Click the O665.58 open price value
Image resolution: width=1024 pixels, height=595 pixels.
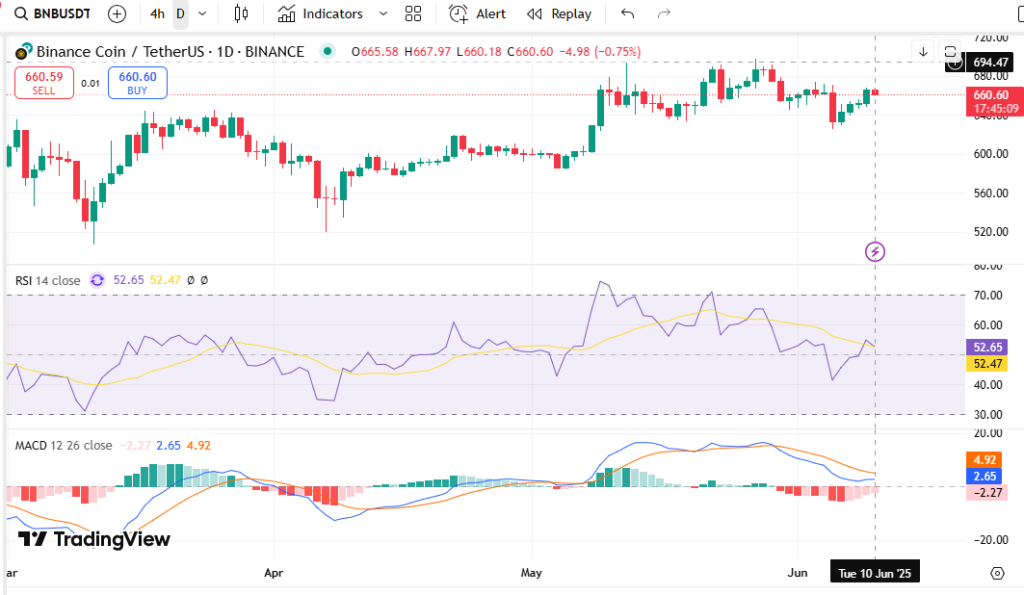pyautogui.click(x=375, y=52)
